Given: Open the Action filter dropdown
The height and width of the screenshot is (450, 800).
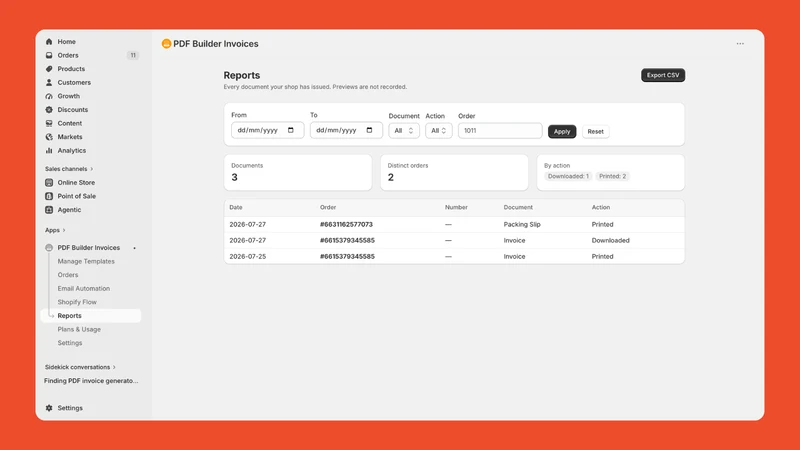Looking at the screenshot, I should pos(438,131).
